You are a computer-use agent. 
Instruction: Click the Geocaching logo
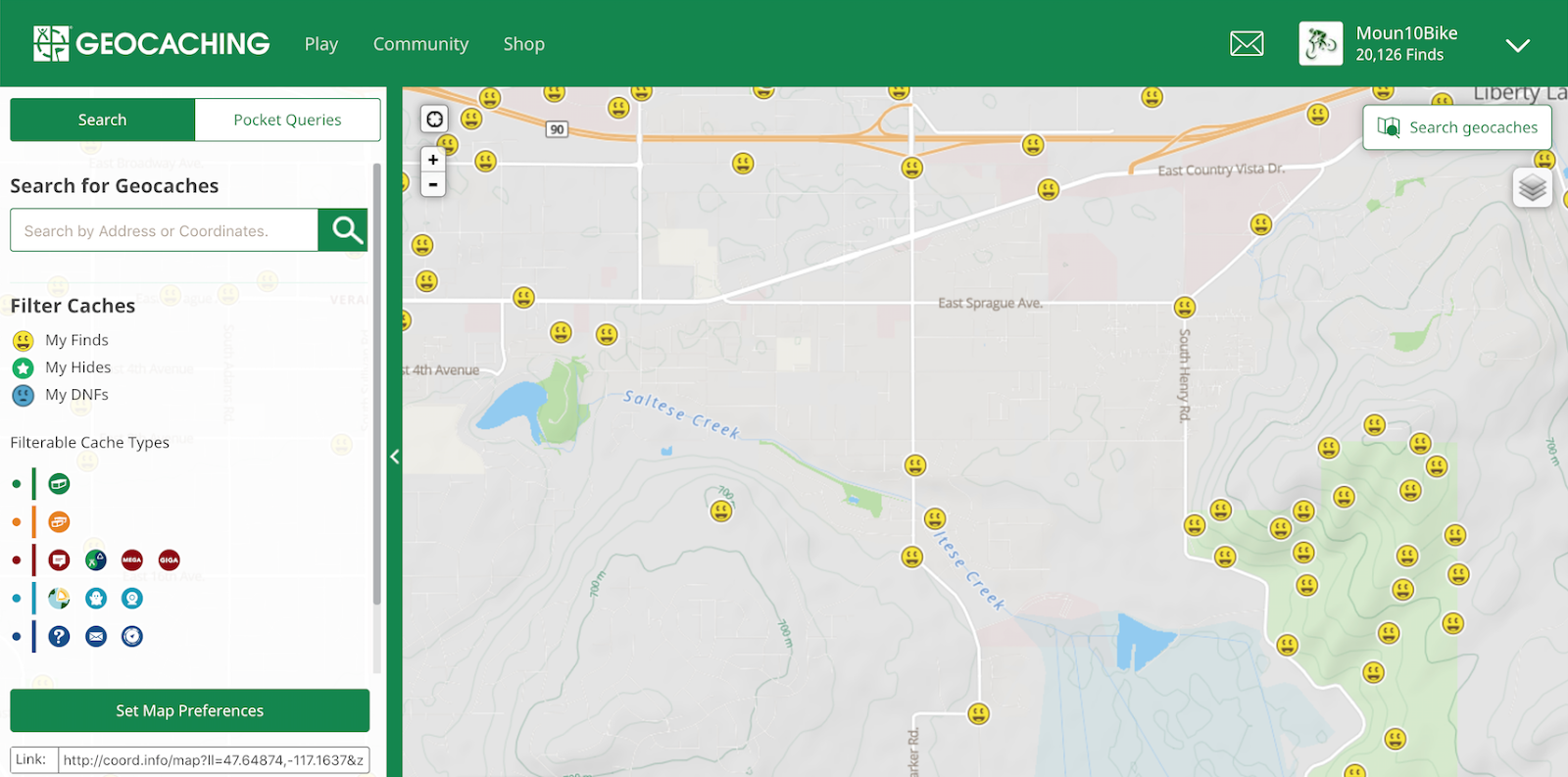click(151, 44)
